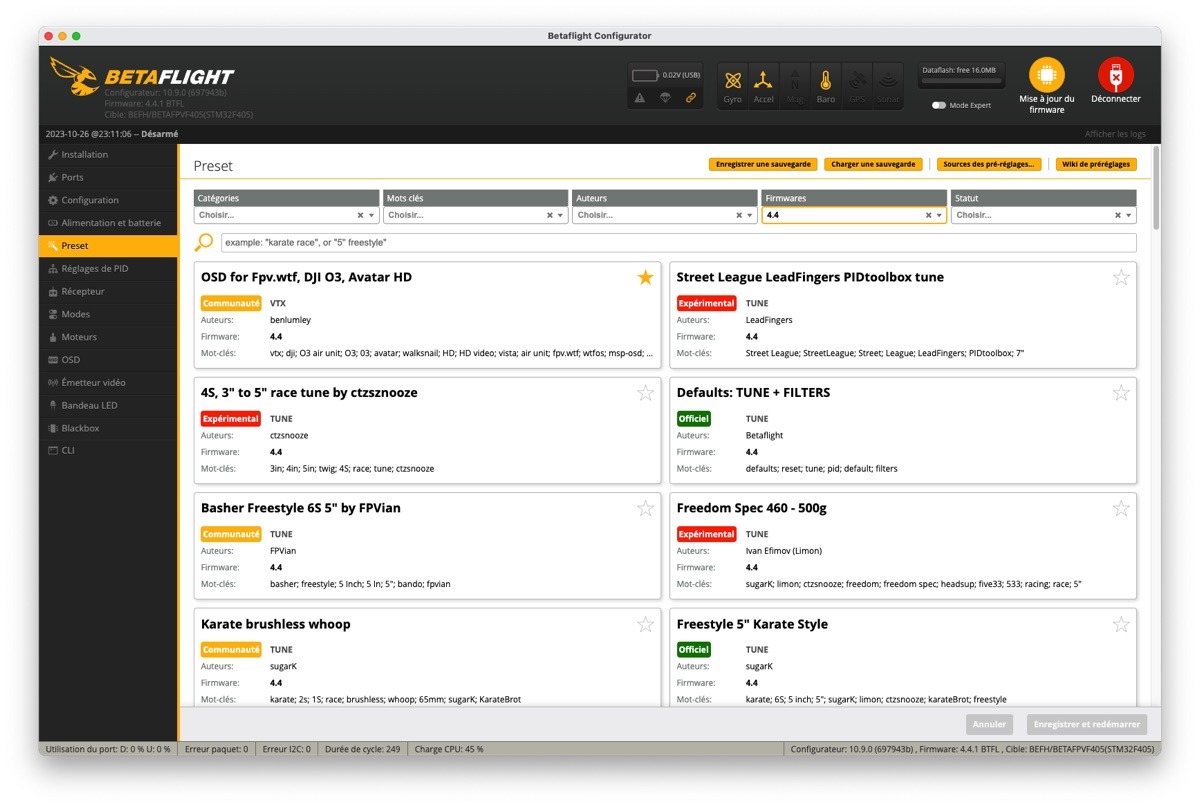Click Charger une sauvegarde button
The height and width of the screenshot is (807, 1200).
tap(873, 164)
